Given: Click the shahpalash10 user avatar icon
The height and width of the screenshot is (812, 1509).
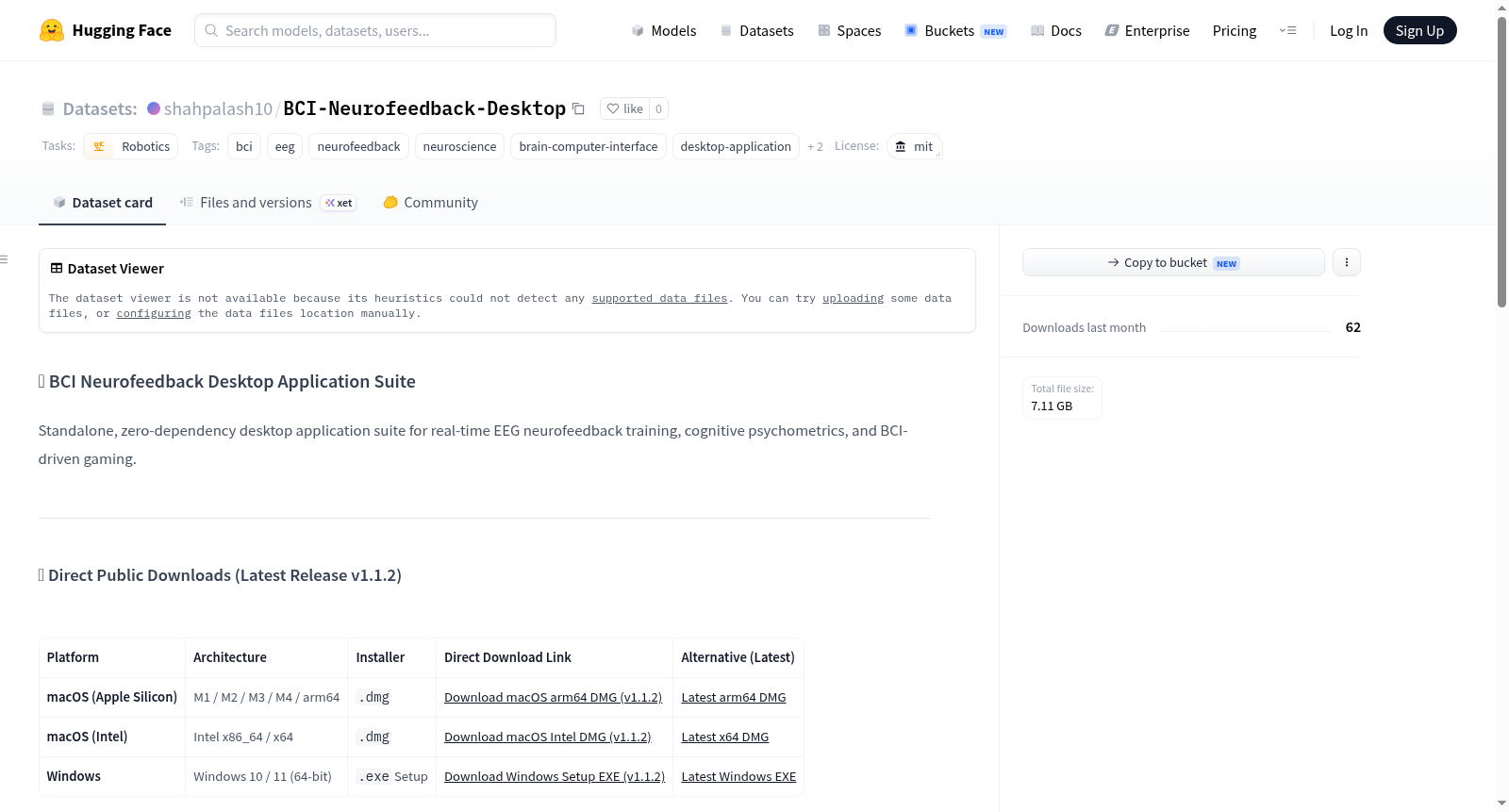Looking at the screenshot, I should point(154,108).
